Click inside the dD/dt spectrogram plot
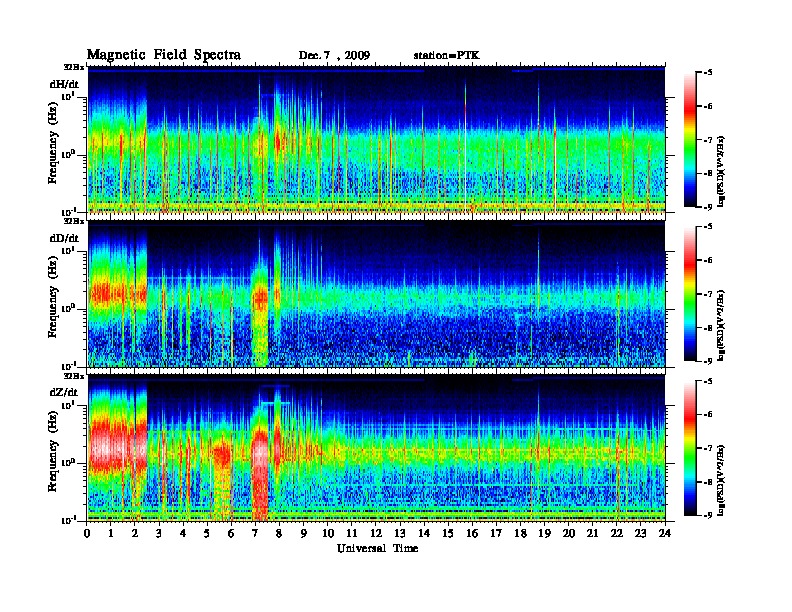Viewport: 792px width, 612px height. (x=376, y=294)
